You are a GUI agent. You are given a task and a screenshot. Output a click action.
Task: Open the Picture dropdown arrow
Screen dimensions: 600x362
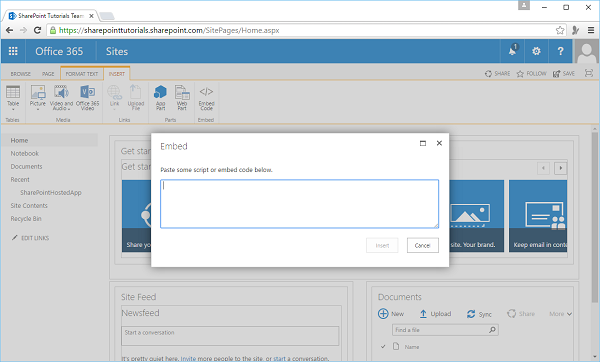coord(38,109)
